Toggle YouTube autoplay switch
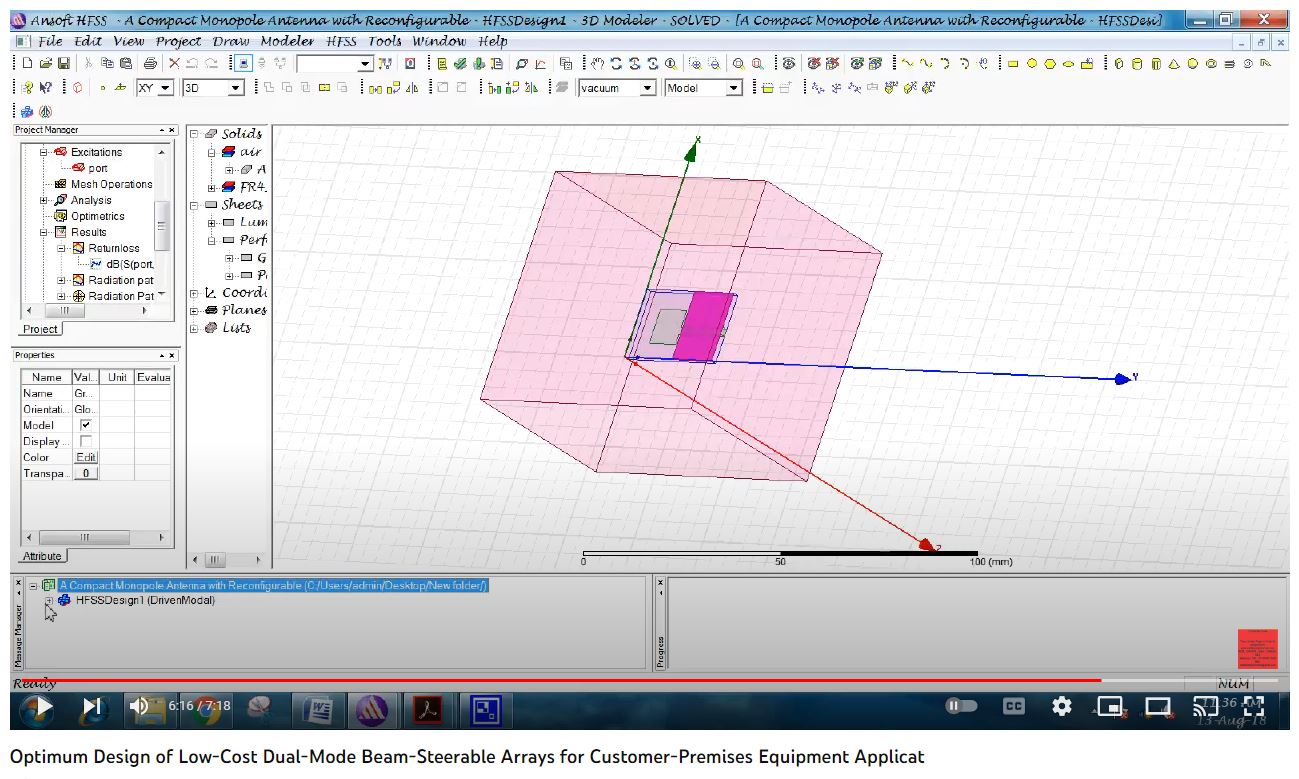The image size is (1299, 779). (961, 706)
